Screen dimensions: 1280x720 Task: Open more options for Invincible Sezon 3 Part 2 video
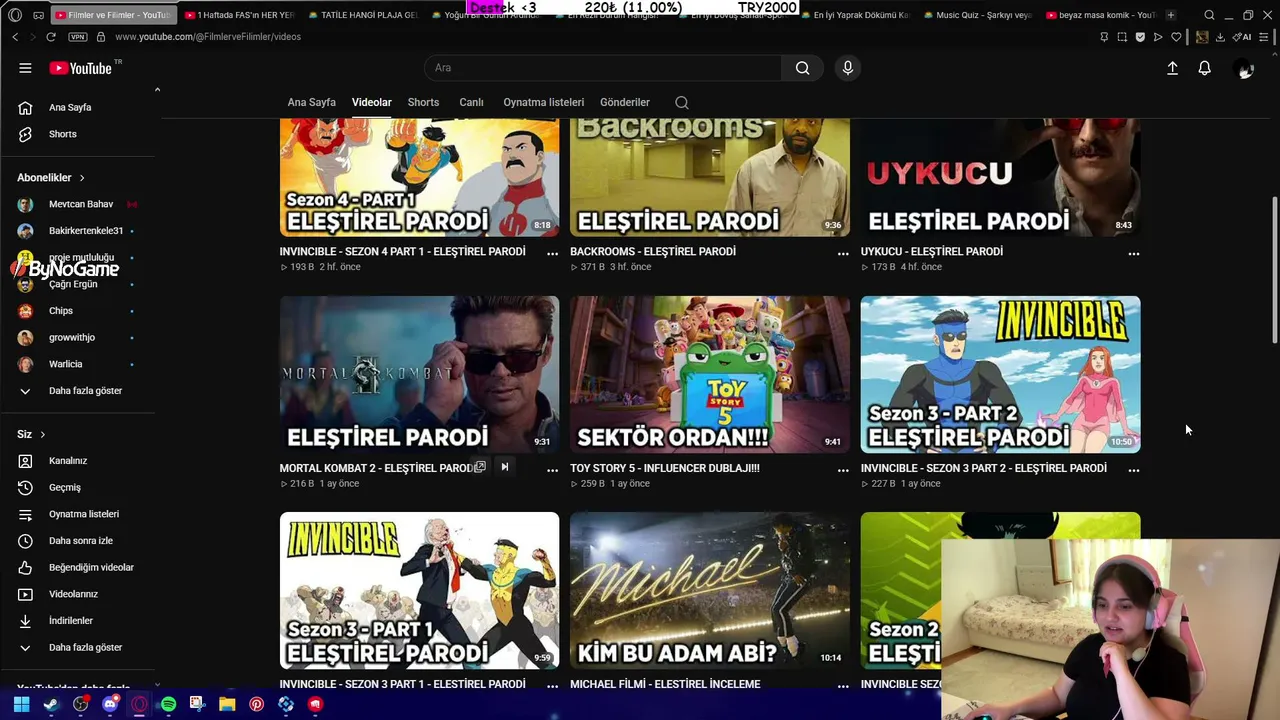(1133, 470)
